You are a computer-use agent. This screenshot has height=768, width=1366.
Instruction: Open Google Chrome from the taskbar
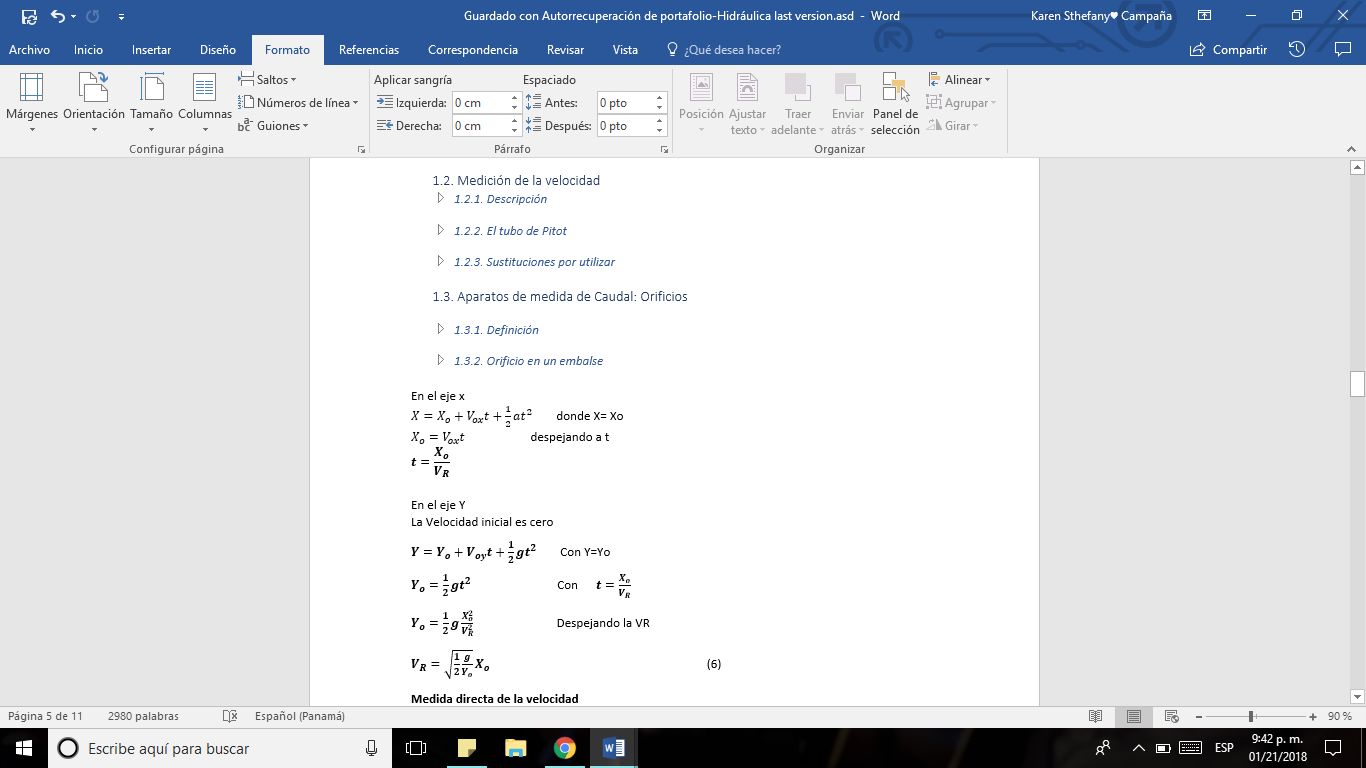pyautogui.click(x=565, y=748)
